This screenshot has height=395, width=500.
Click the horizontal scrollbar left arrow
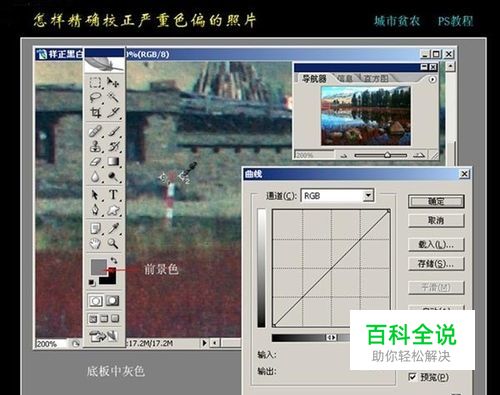pos(216,342)
